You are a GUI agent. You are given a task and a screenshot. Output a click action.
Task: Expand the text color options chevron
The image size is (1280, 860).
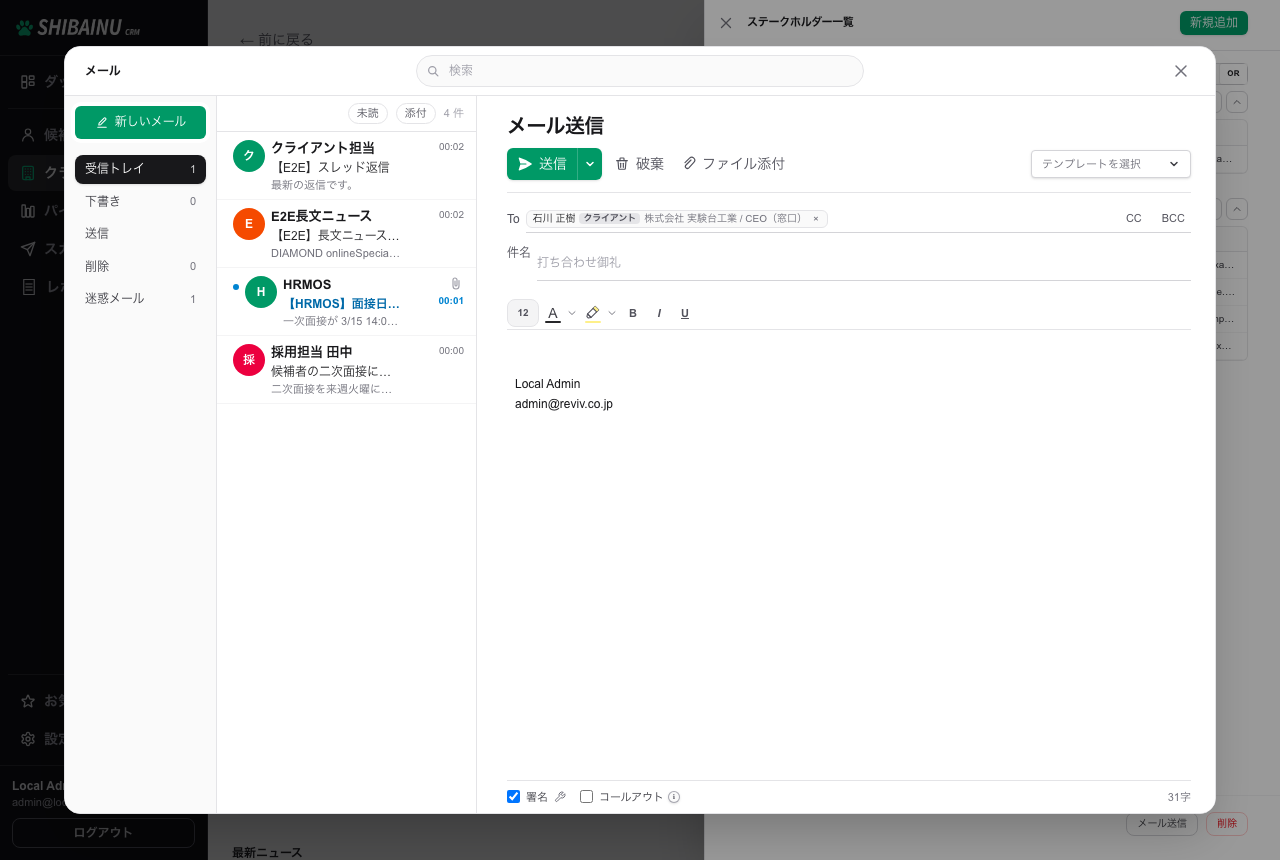(572, 313)
